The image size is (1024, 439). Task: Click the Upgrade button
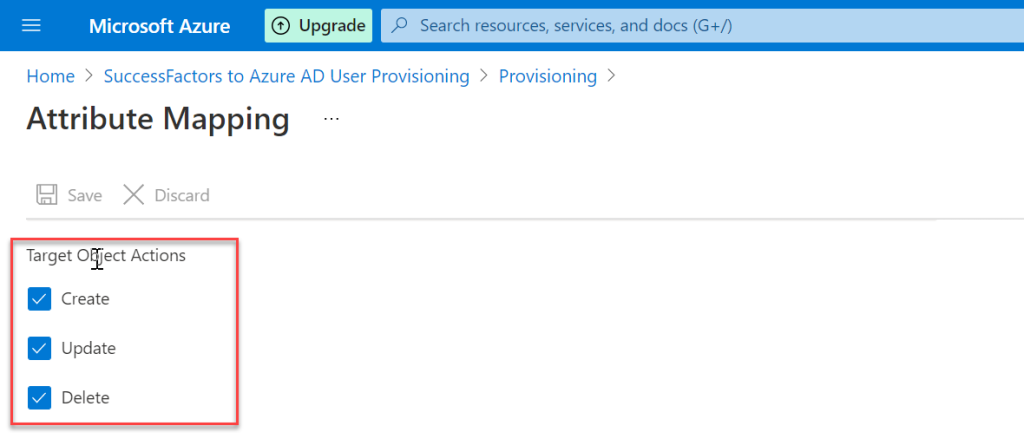tap(318, 26)
